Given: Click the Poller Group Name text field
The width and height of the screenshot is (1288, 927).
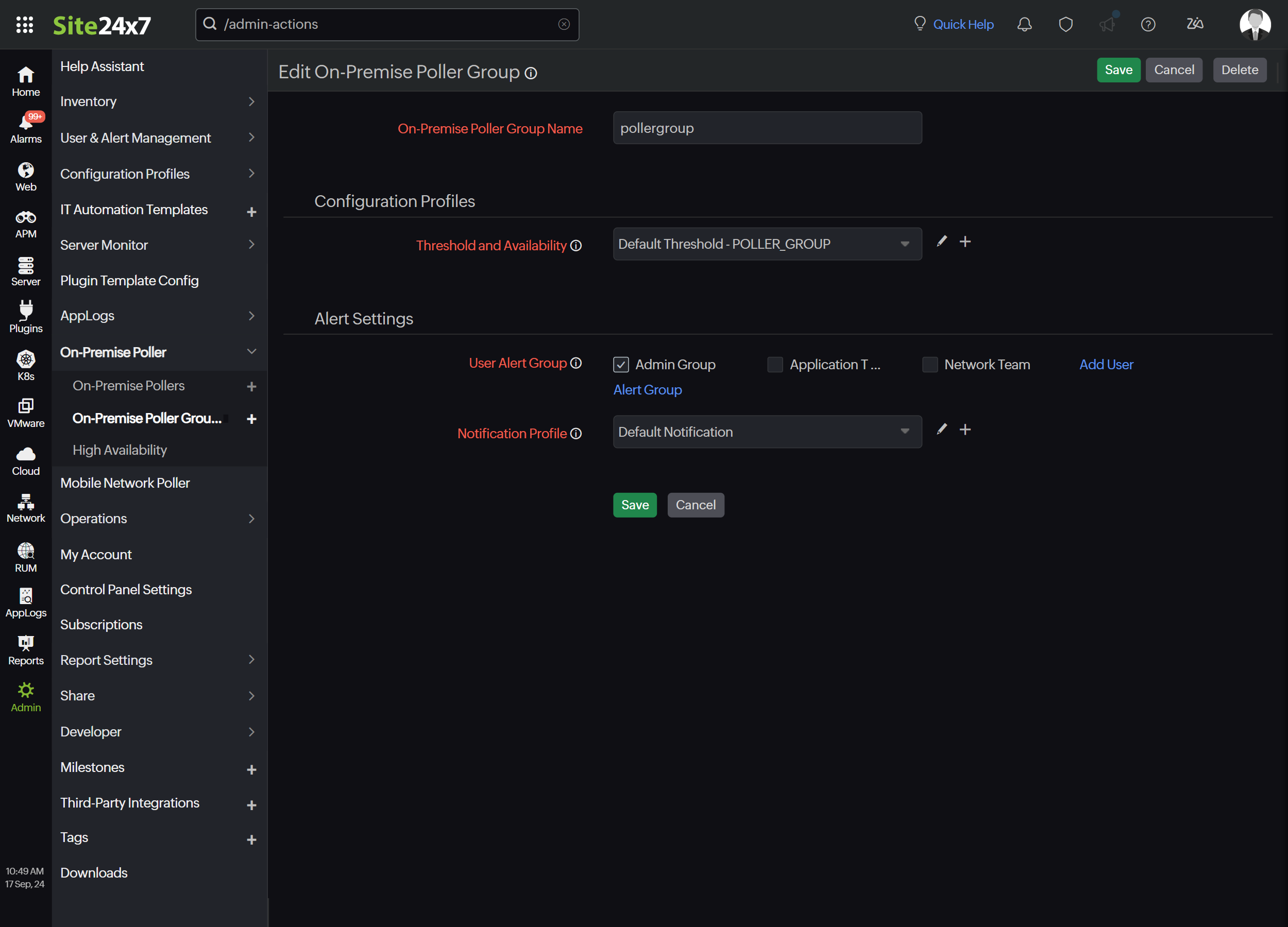Looking at the screenshot, I should [x=767, y=128].
